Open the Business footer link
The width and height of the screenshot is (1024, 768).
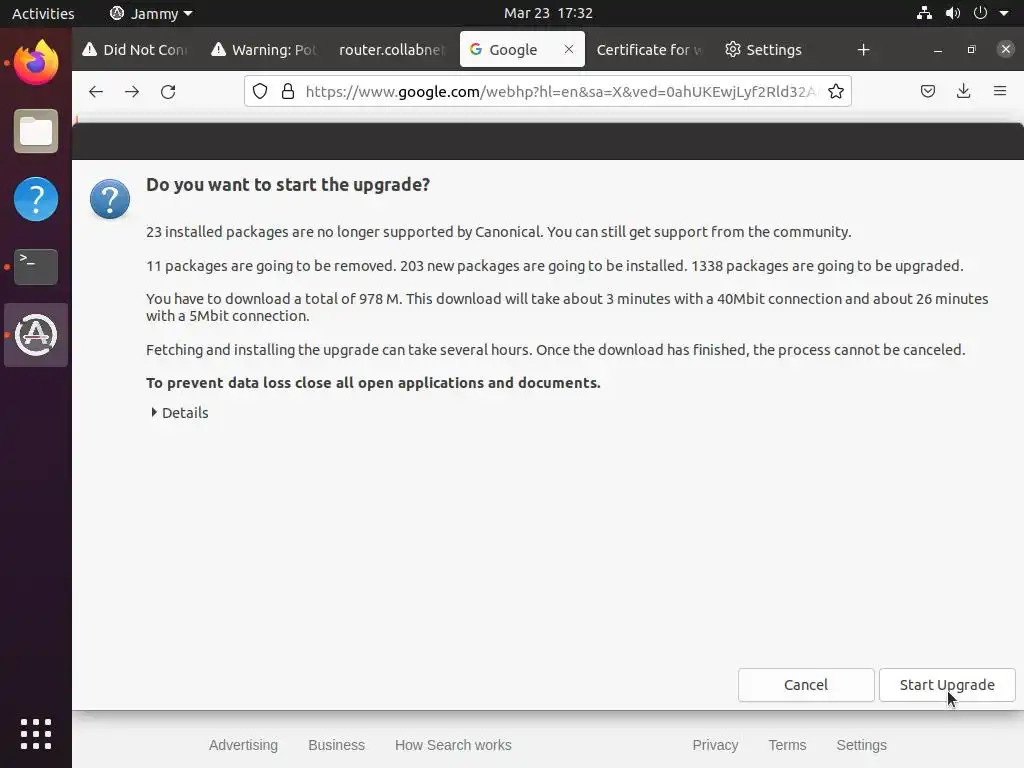click(x=336, y=745)
